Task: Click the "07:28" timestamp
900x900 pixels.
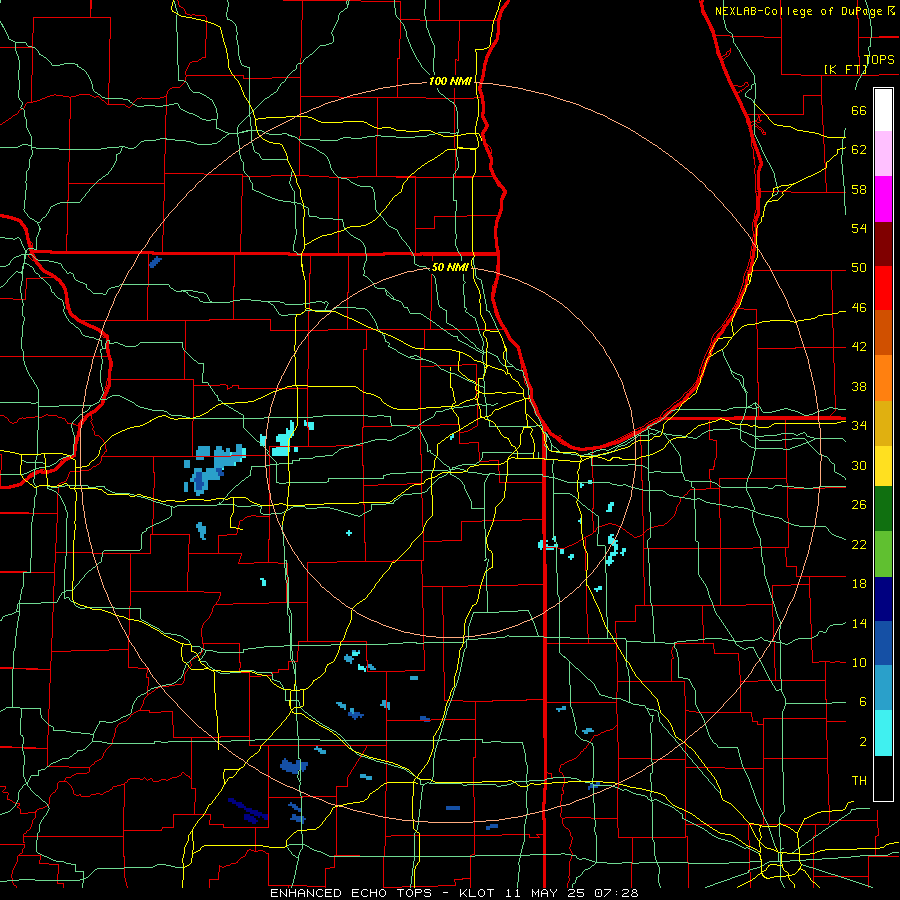Action: click(x=616, y=893)
